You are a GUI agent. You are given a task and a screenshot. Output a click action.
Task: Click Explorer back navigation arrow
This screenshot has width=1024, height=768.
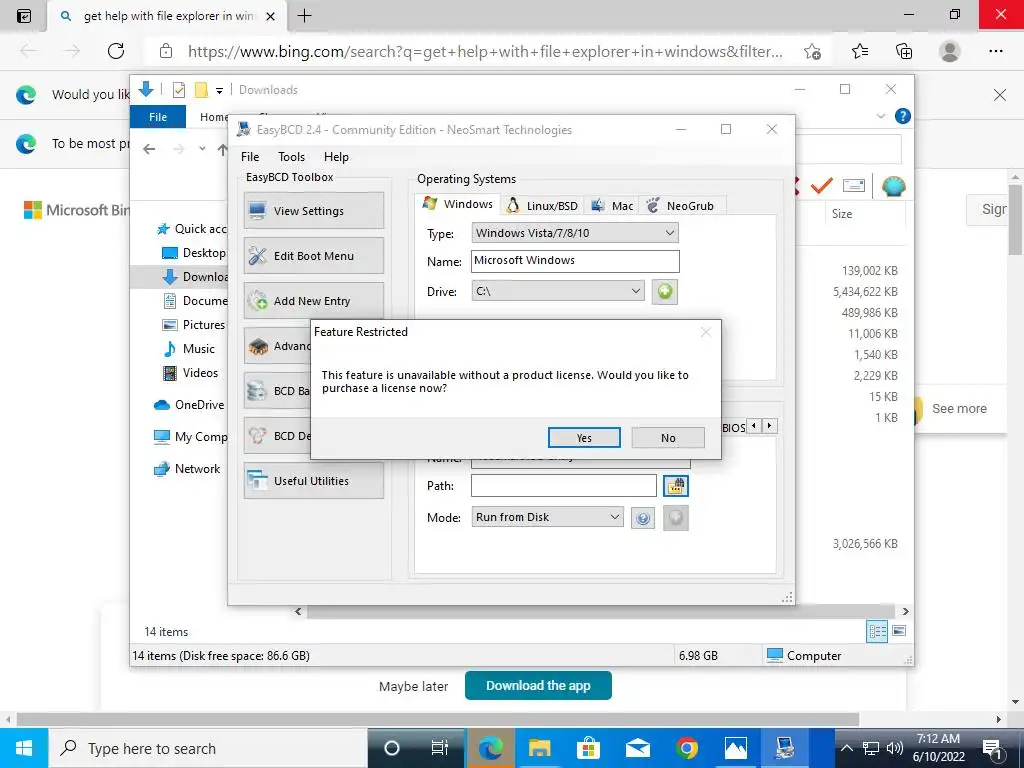149,149
